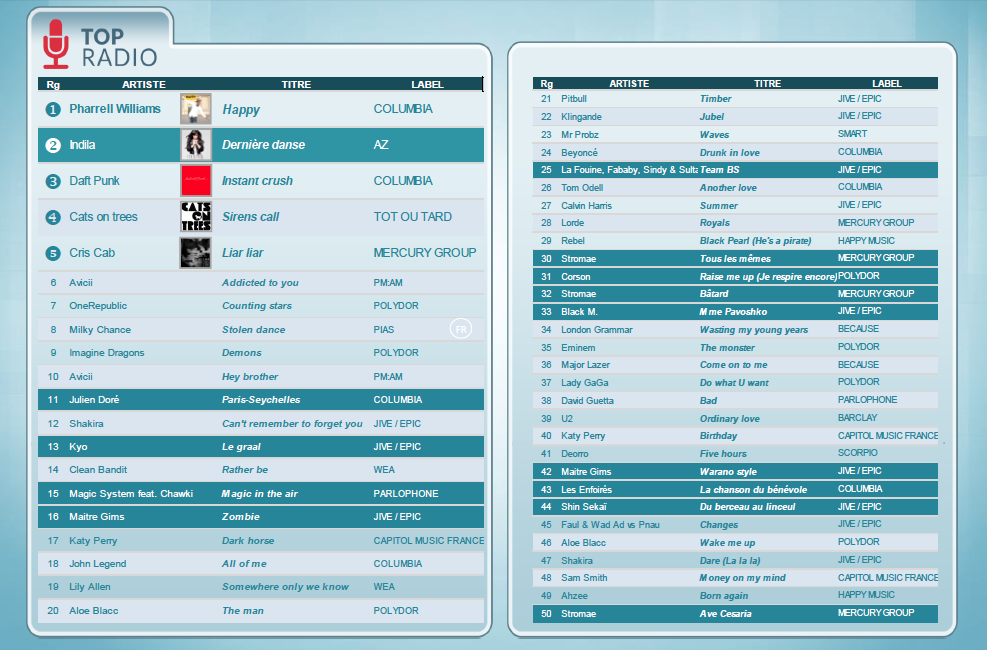Select the Magic in the air row
987x650 pixels.
(260, 494)
